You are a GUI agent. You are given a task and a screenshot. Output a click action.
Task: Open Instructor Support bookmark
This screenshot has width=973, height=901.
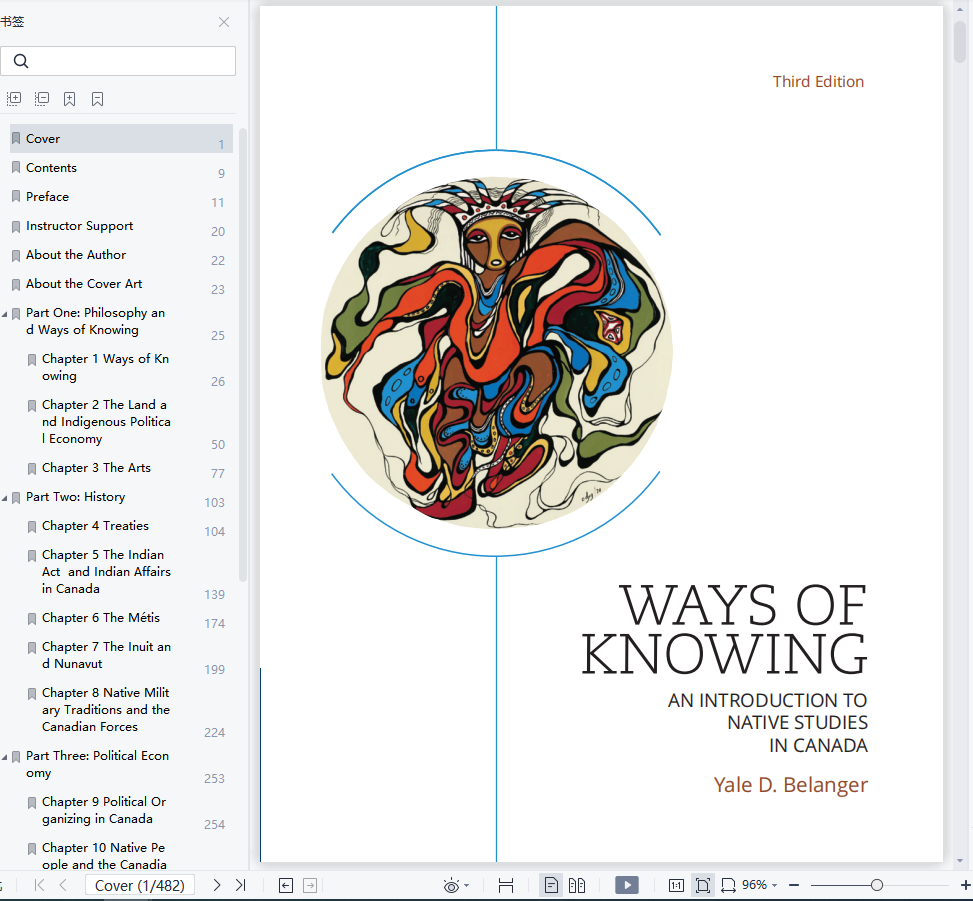click(121, 226)
